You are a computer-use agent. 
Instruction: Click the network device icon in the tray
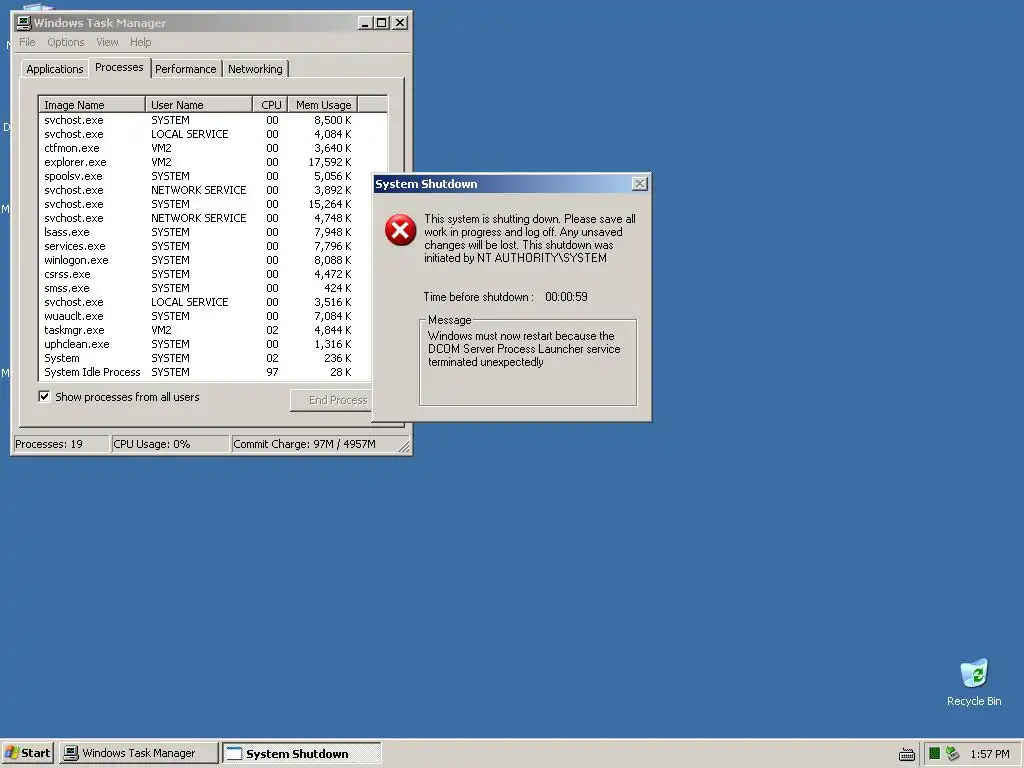click(953, 754)
